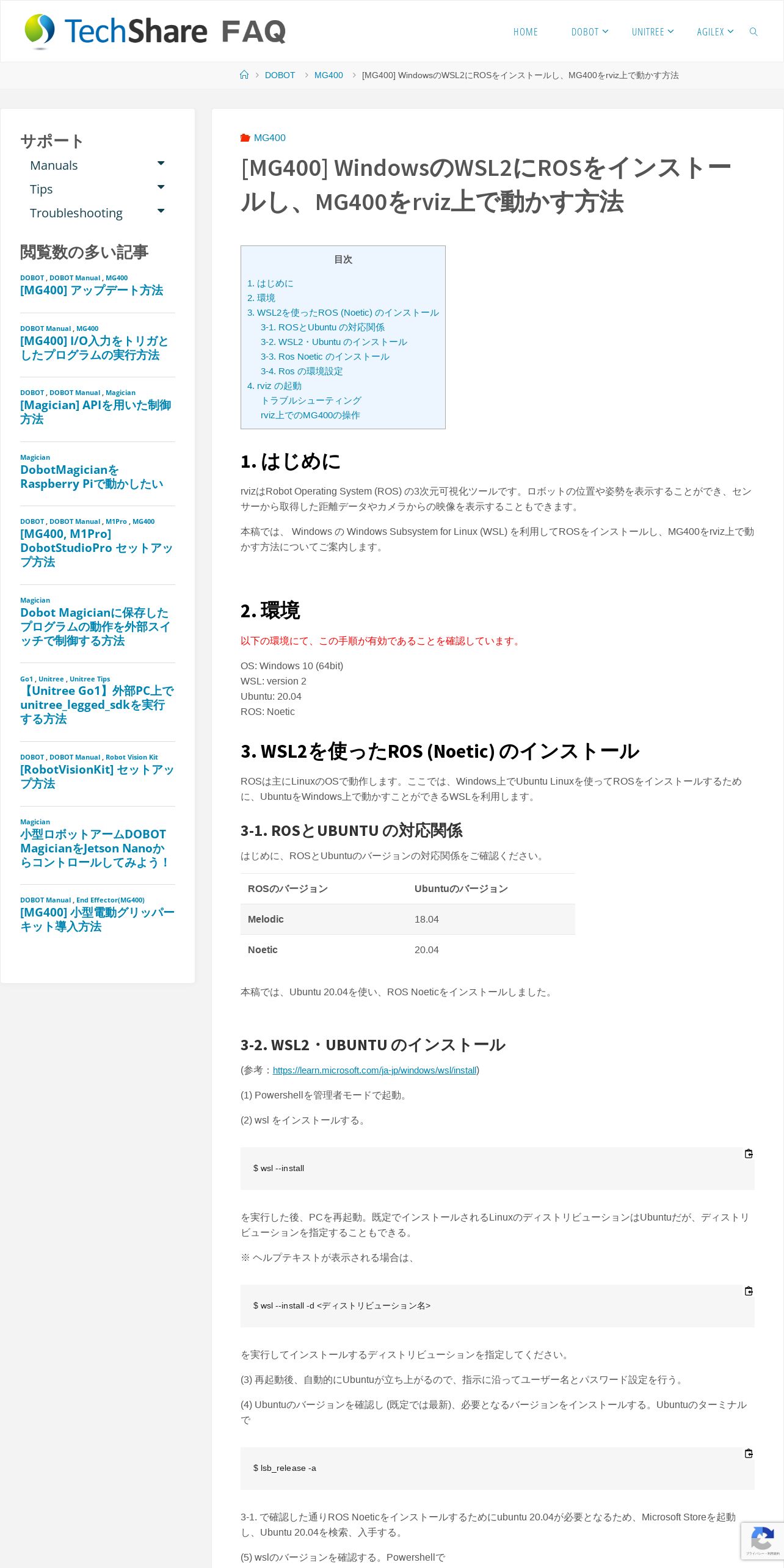
Task: Jump to '3. WSL2を使ったROS (Noetic)' contents entry
Action: coord(343,313)
